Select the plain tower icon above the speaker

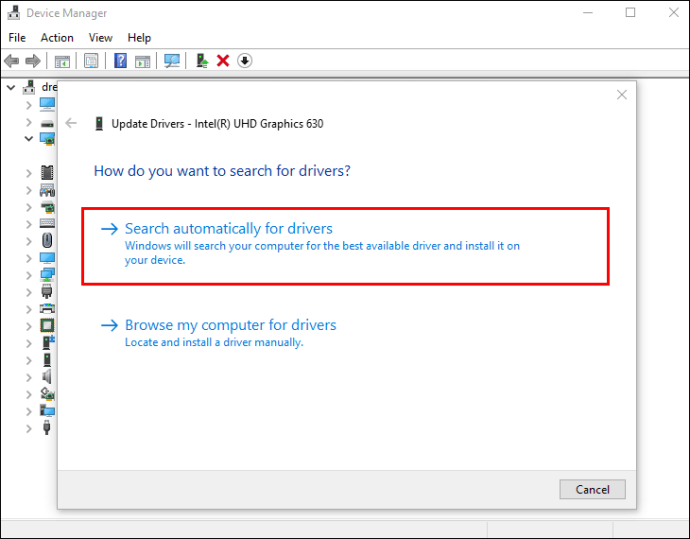[47, 360]
